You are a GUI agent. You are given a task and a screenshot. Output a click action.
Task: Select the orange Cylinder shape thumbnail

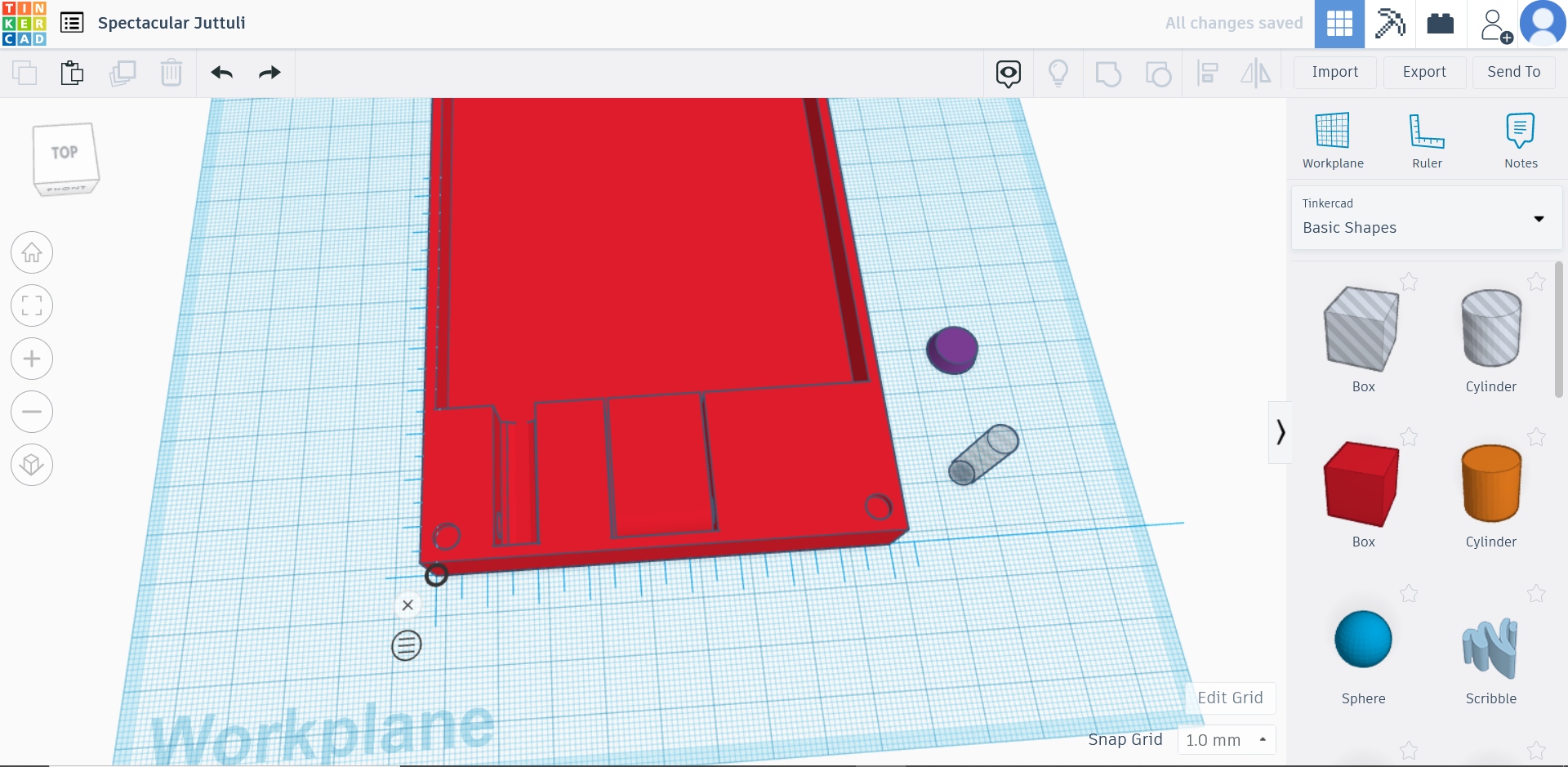click(x=1490, y=484)
